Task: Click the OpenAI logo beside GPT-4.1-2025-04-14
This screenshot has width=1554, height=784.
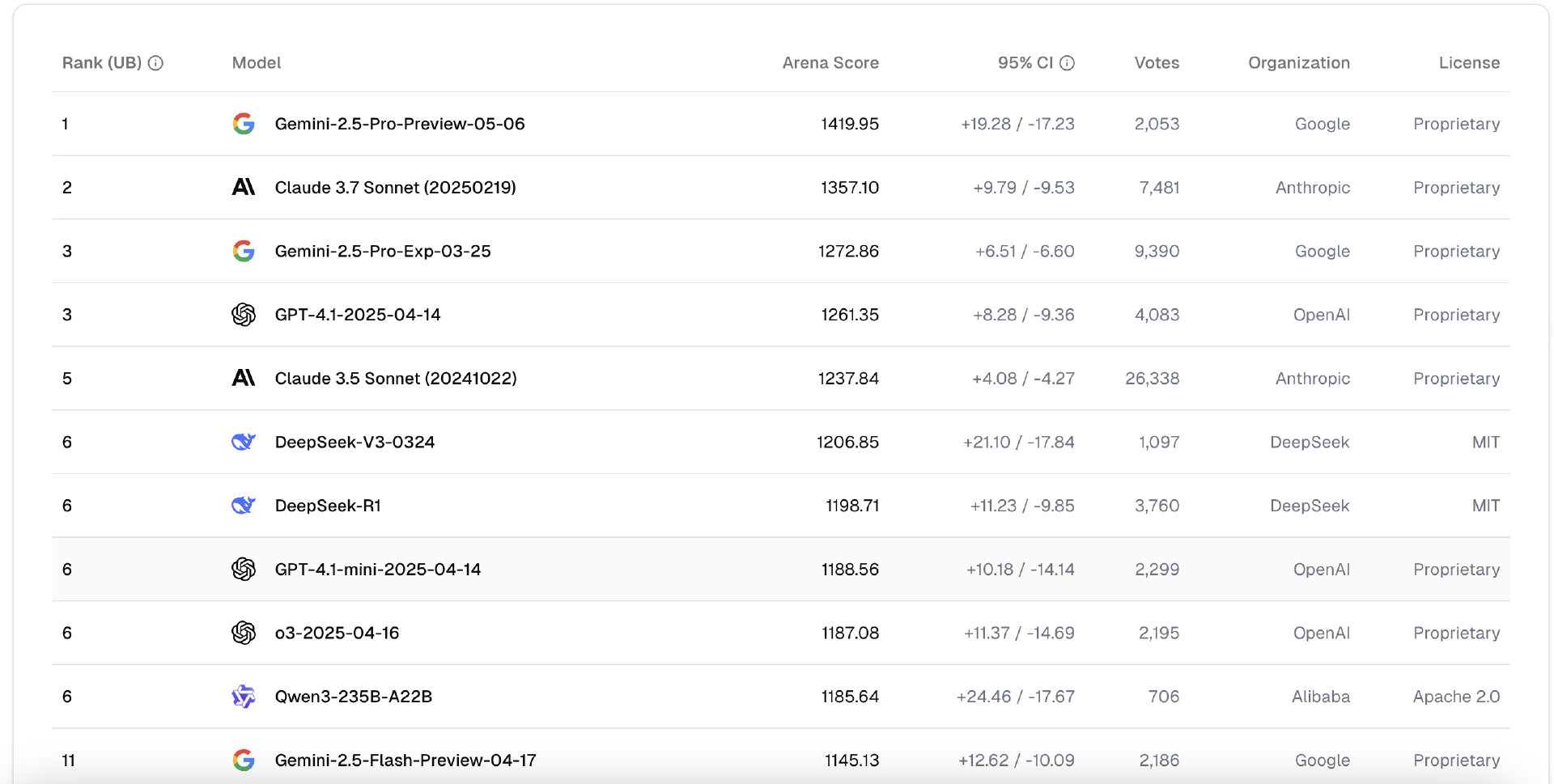Action: point(244,315)
